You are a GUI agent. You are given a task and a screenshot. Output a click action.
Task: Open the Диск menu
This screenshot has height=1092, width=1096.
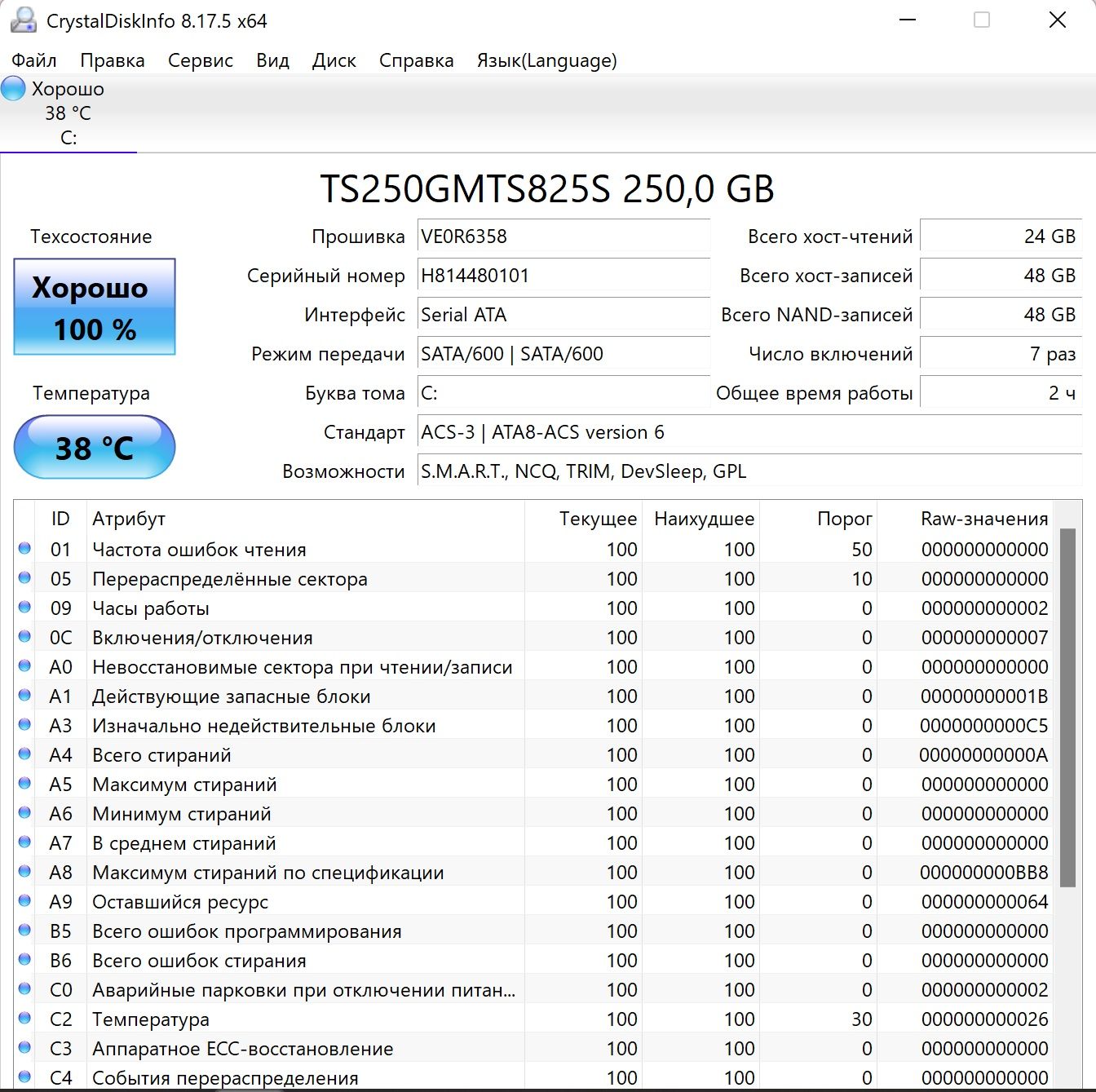(x=334, y=60)
